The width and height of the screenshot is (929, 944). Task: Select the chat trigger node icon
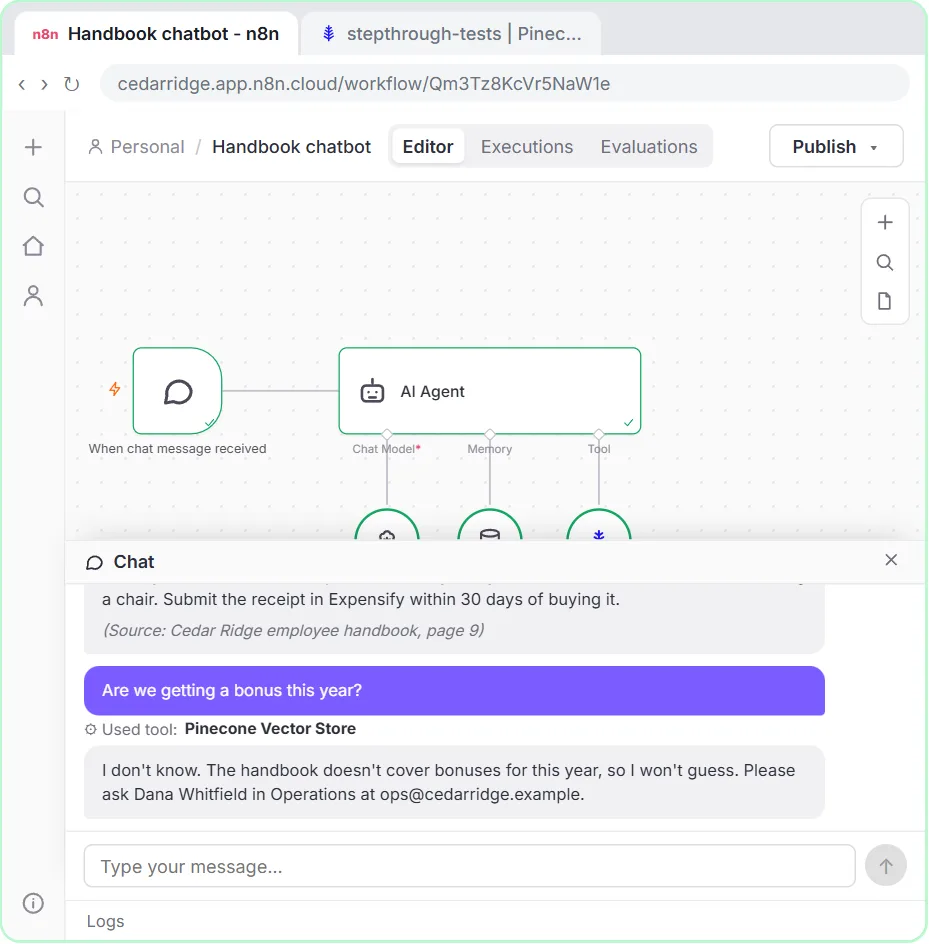click(x=178, y=391)
